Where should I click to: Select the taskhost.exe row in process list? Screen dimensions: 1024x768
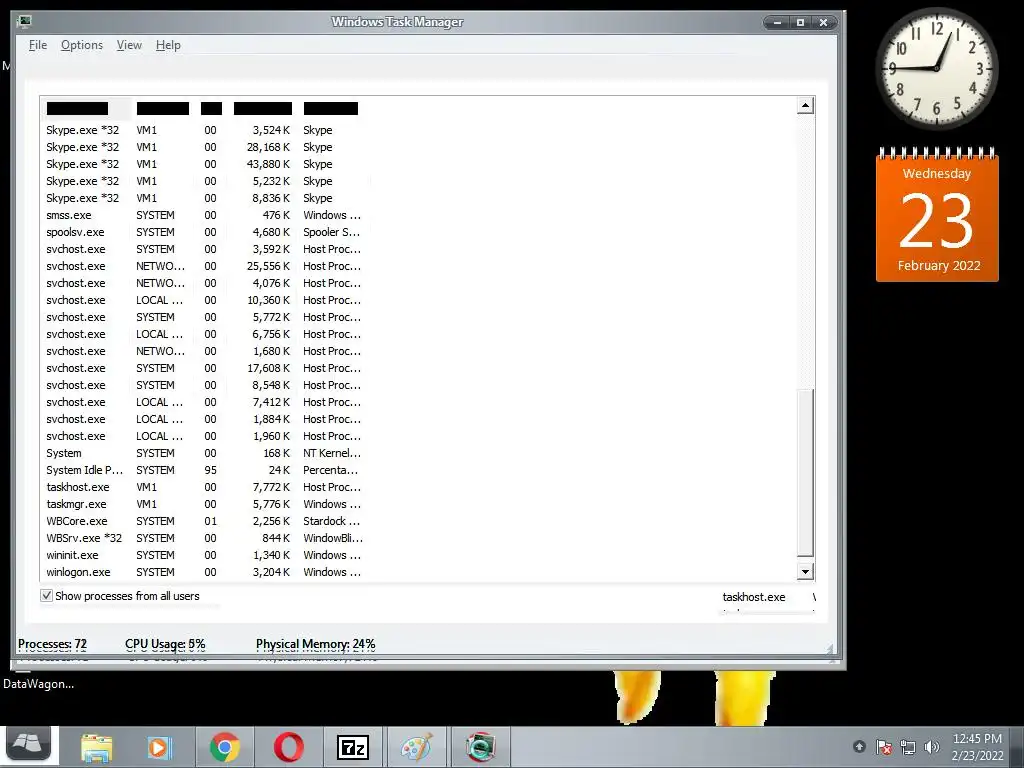point(204,487)
